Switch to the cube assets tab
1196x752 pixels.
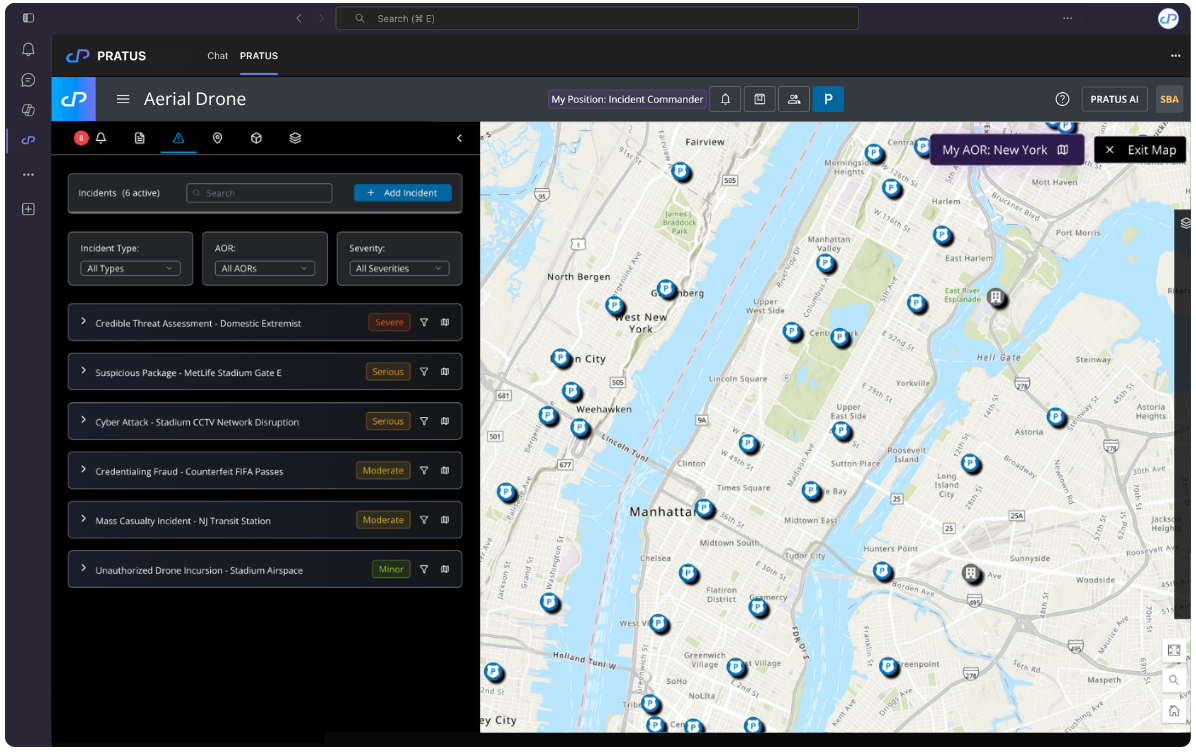click(256, 138)
